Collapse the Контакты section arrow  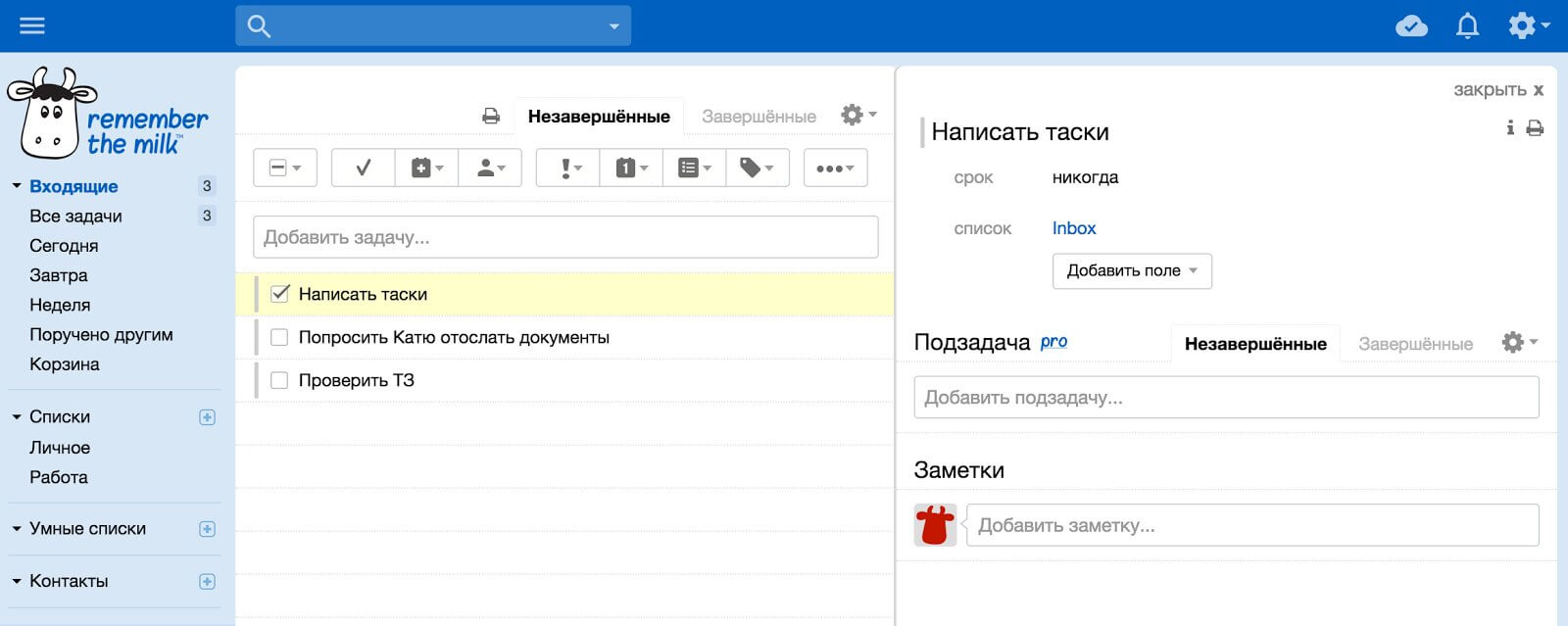(x=17, y=581)
